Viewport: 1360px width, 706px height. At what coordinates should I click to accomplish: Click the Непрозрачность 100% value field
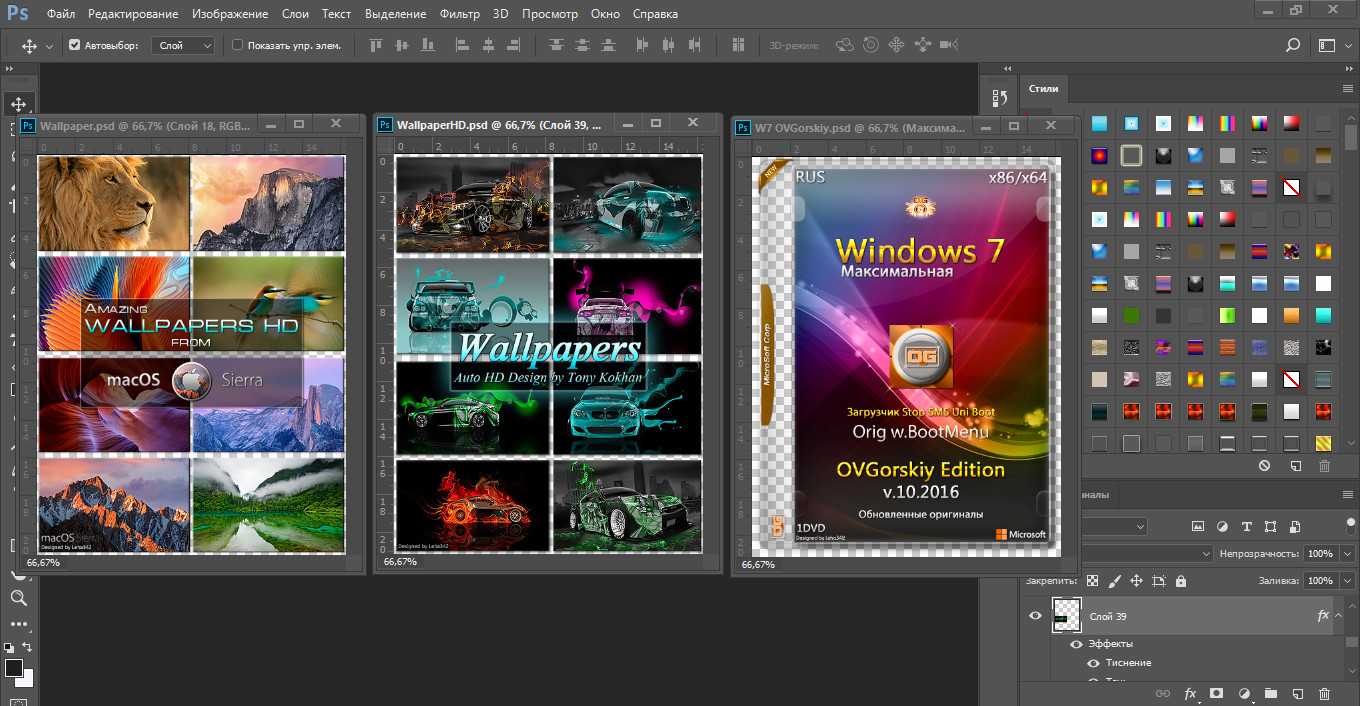[x=1320, y=554]
